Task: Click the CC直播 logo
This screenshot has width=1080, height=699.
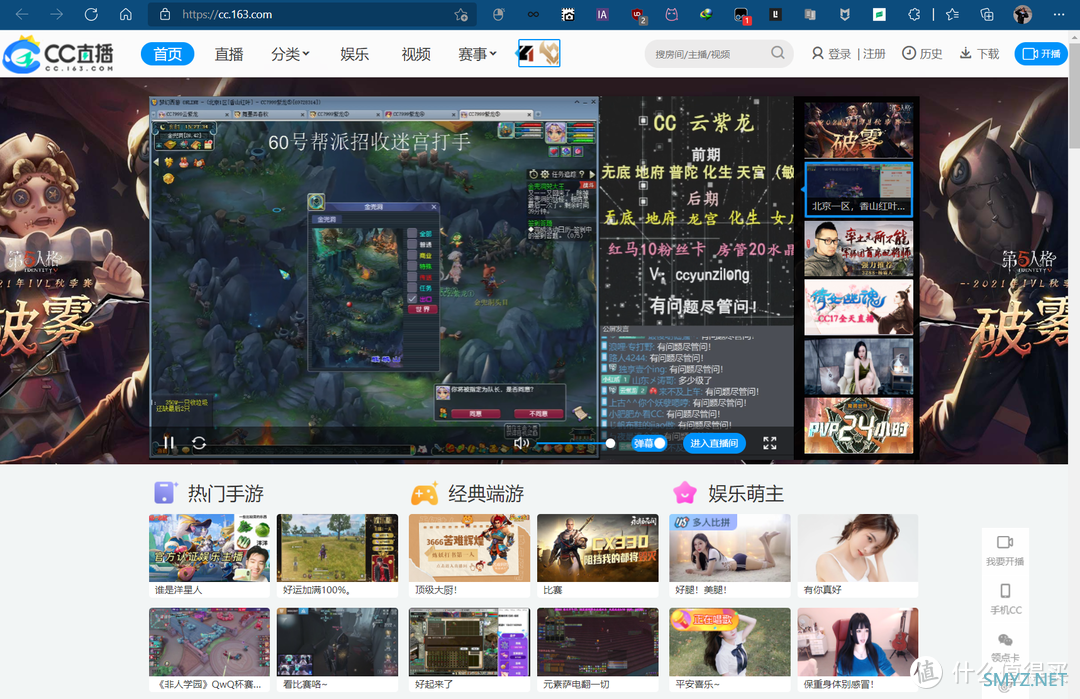Action: [x=59, y=54]
